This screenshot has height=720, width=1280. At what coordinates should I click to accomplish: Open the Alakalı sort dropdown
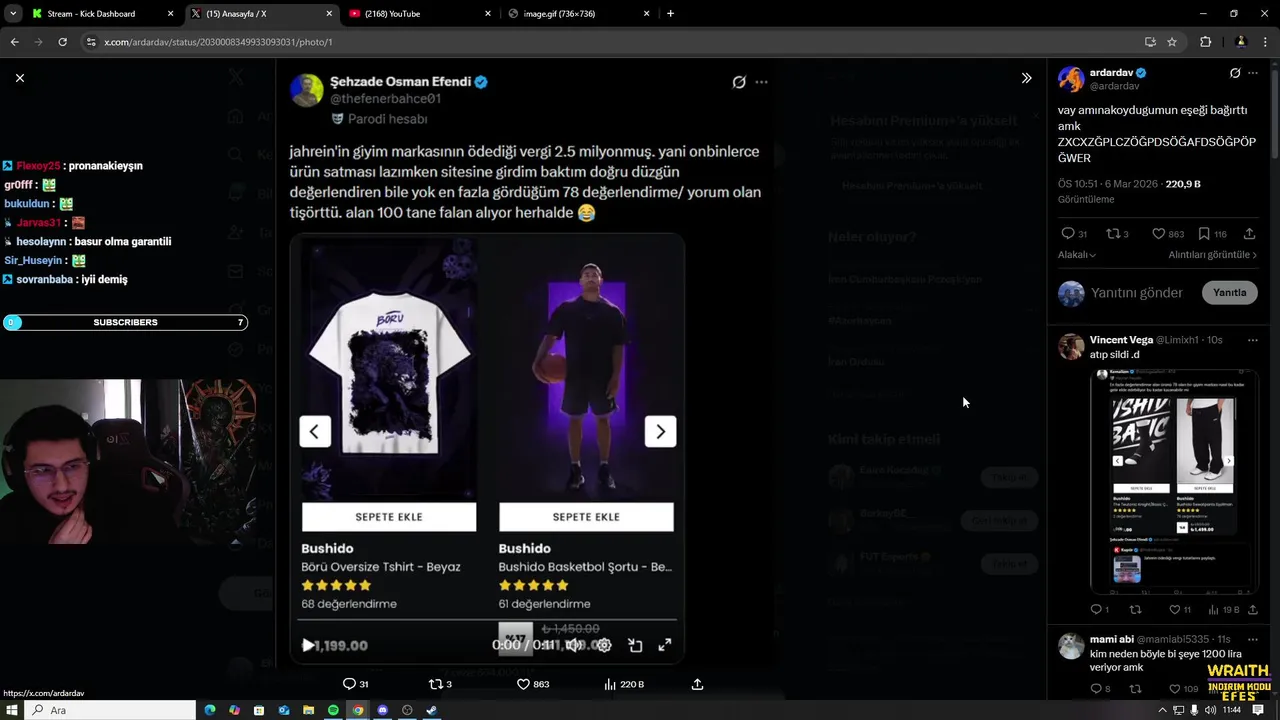pos(1077,255)
